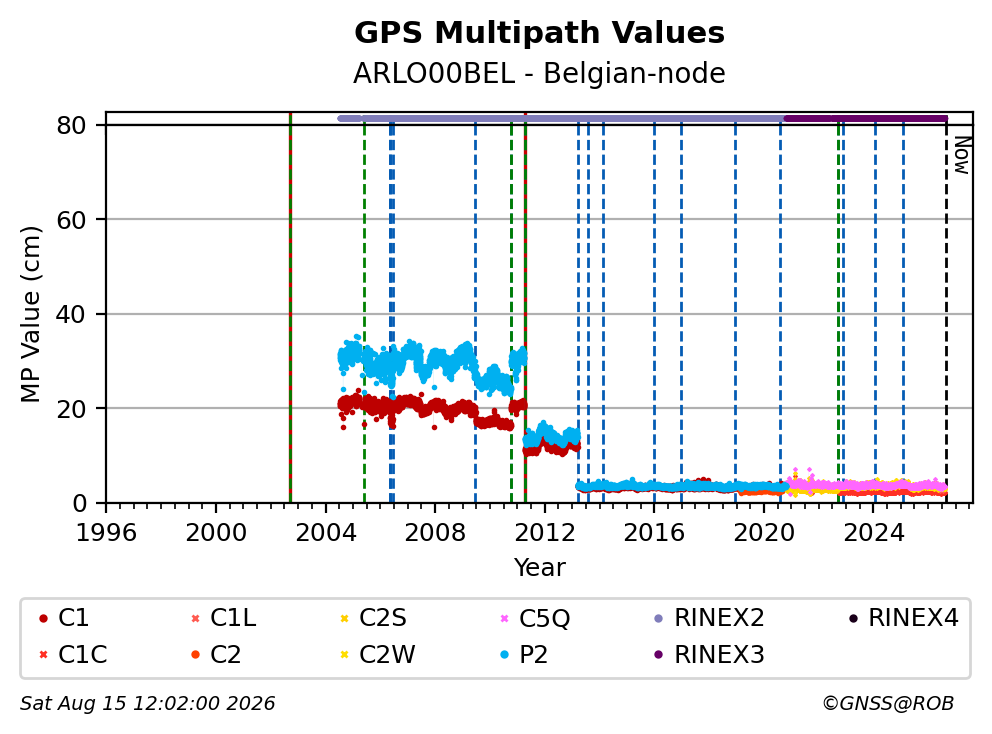The image size is (992, 734).
Task: Click the RINEX3 legend marker
Action: pos(659,655)
